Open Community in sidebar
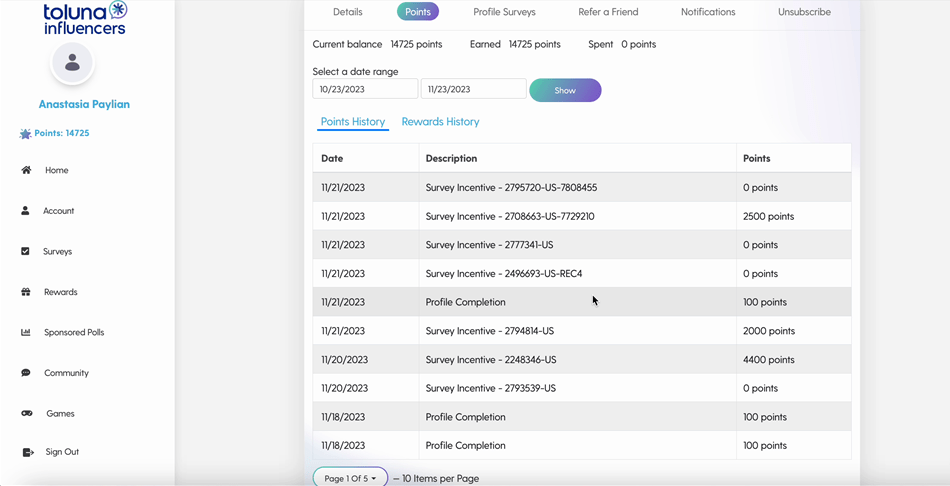 pos(67,373)
